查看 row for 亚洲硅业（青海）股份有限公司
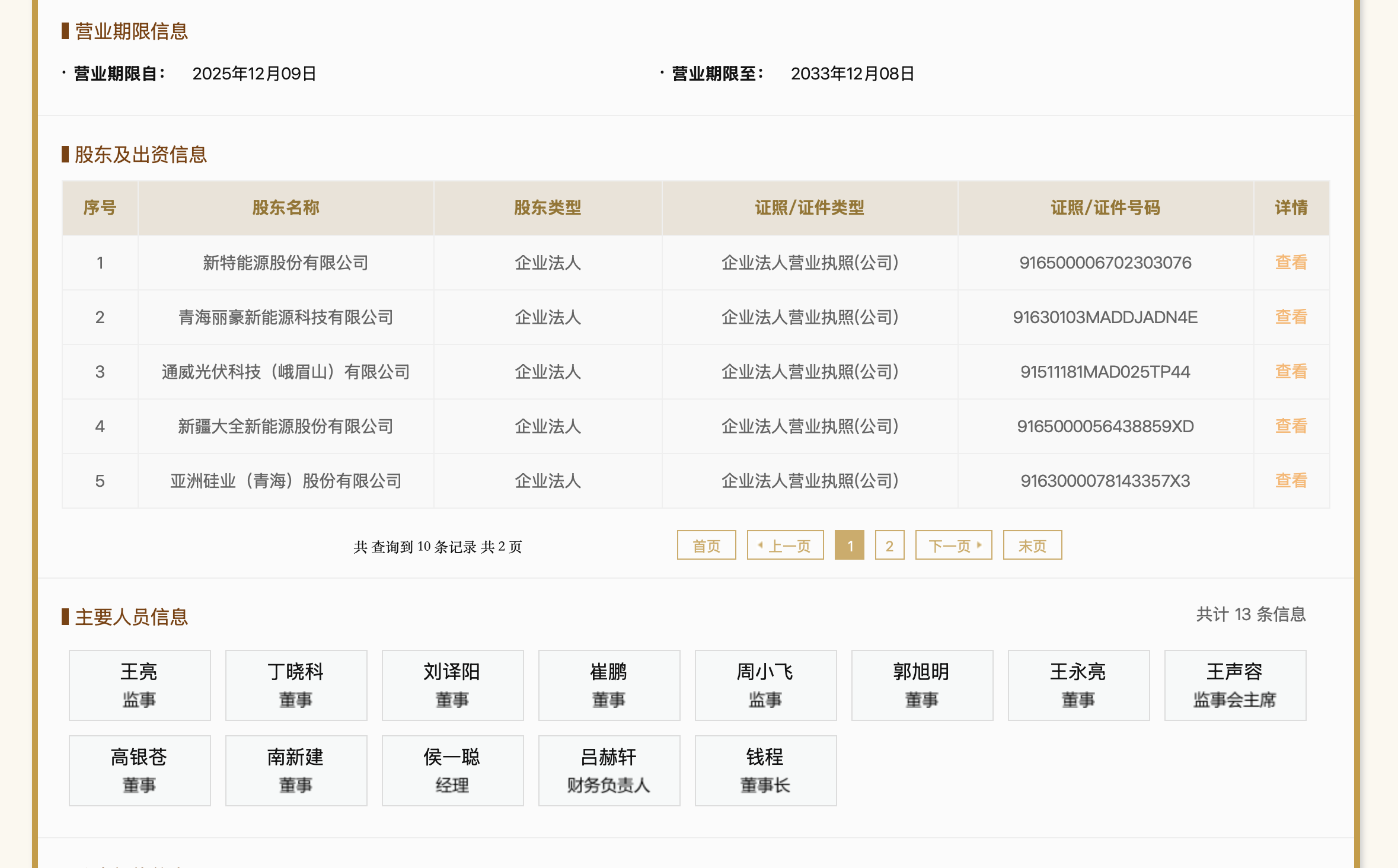 (x=1290, y=481)
